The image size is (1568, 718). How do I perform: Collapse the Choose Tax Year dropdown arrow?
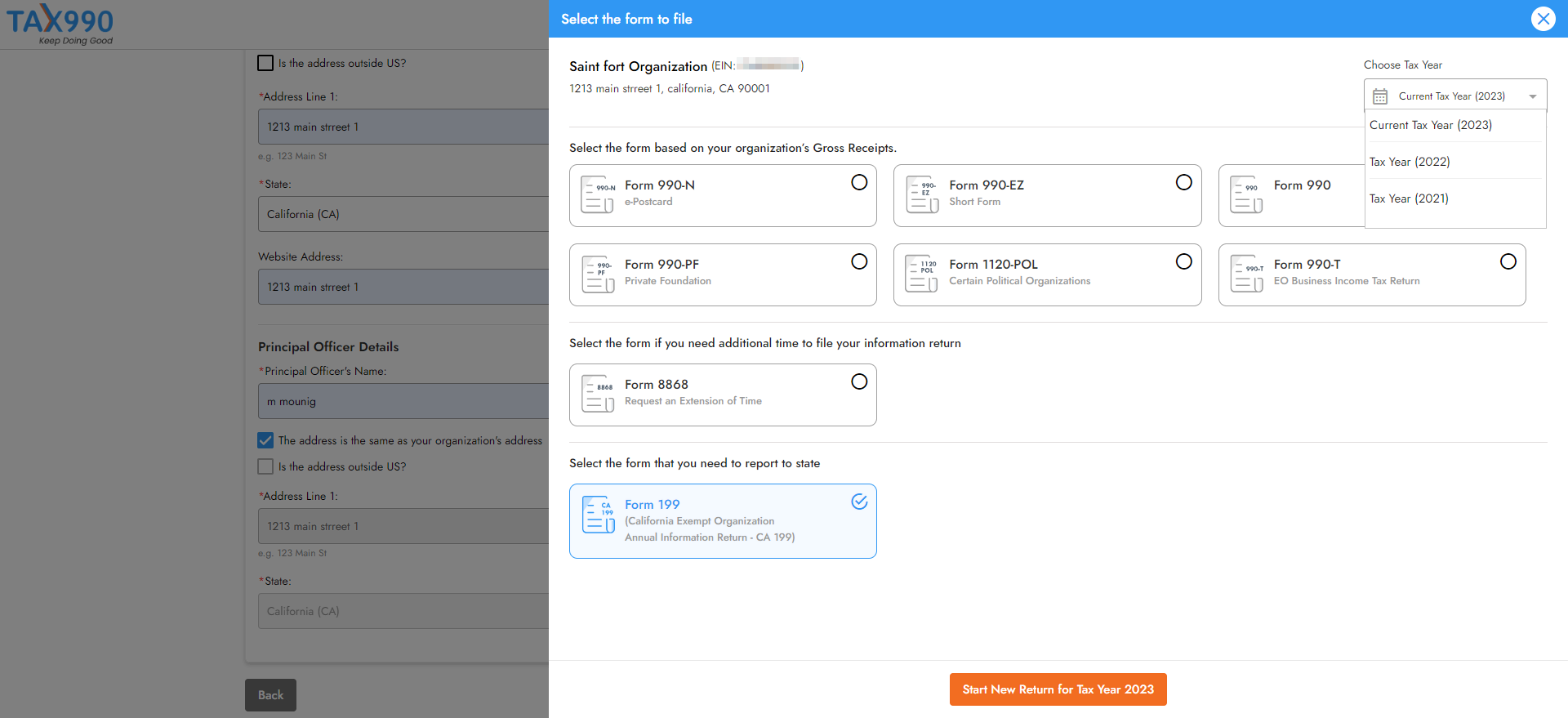(1532, 96)
